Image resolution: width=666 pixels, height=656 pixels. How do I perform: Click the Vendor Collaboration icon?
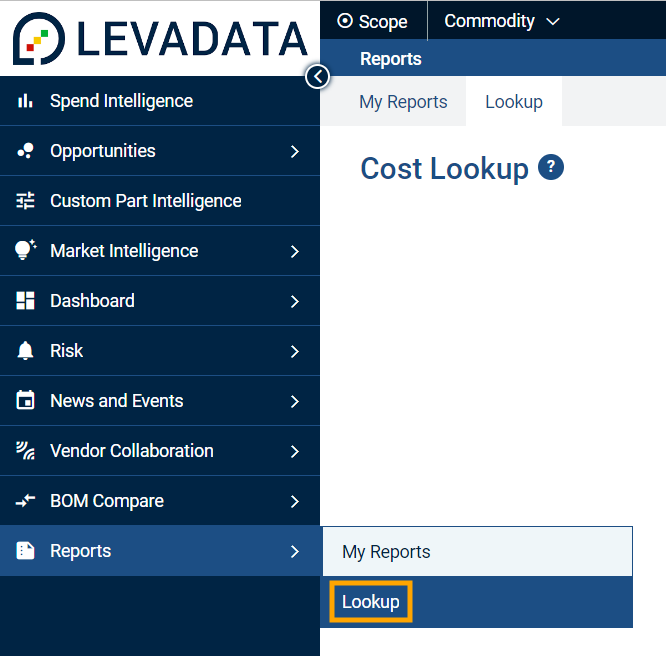pyautogui.click(x=26, y=451)
